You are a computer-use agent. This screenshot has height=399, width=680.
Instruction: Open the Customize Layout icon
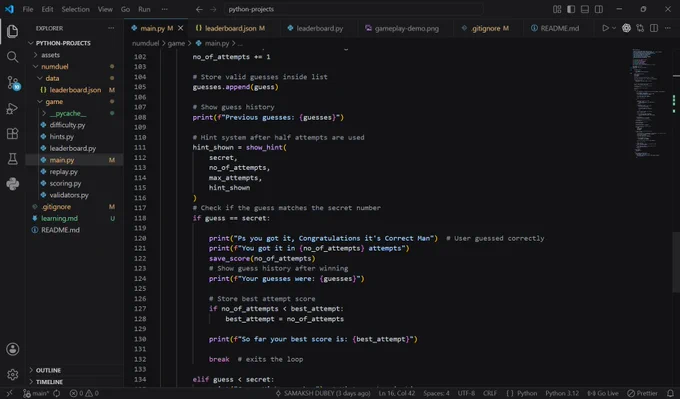pos(557,9)
